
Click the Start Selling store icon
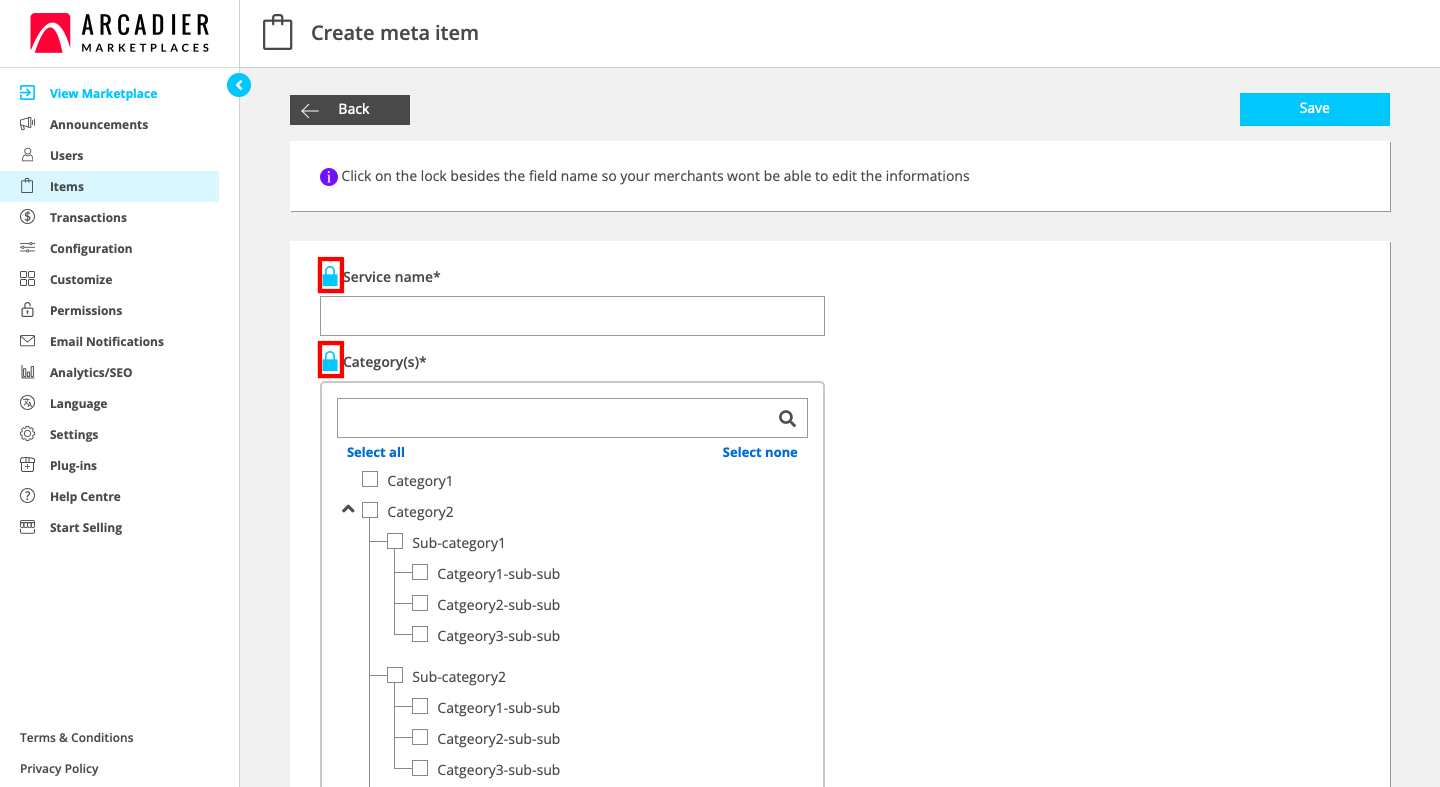pyautogui.click(x=28, y=527)
